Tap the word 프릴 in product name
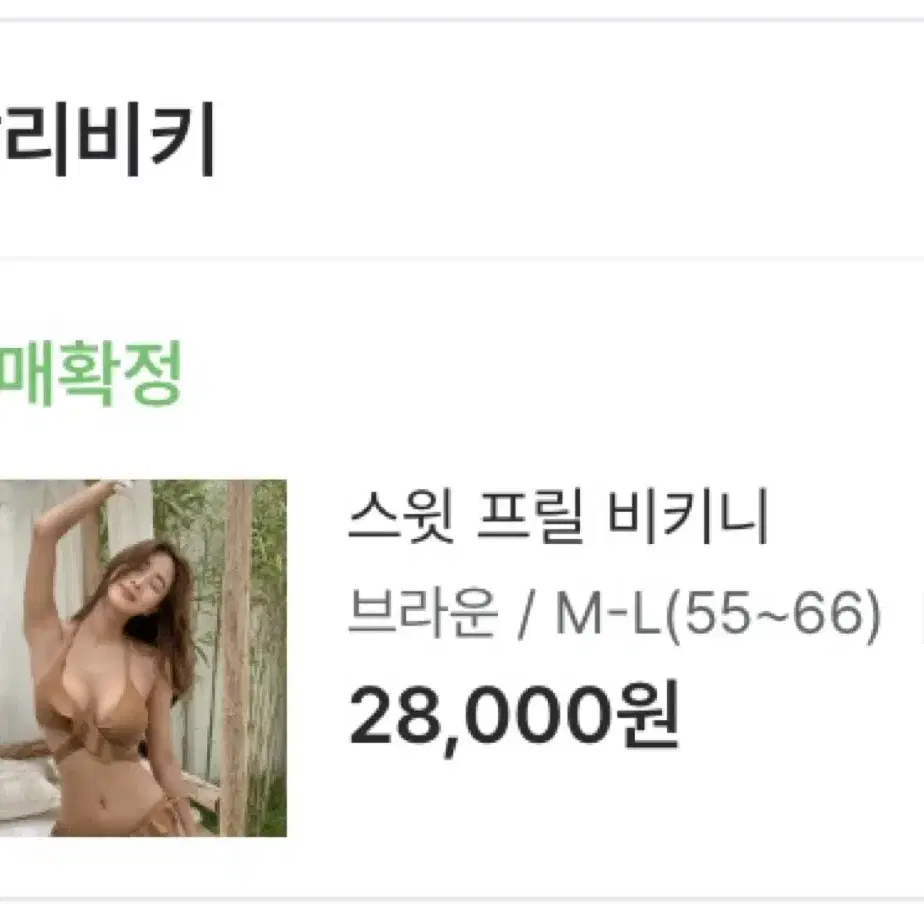Image resolution: width=924 pixels, height=924 pixels. (x=530, y=517)
